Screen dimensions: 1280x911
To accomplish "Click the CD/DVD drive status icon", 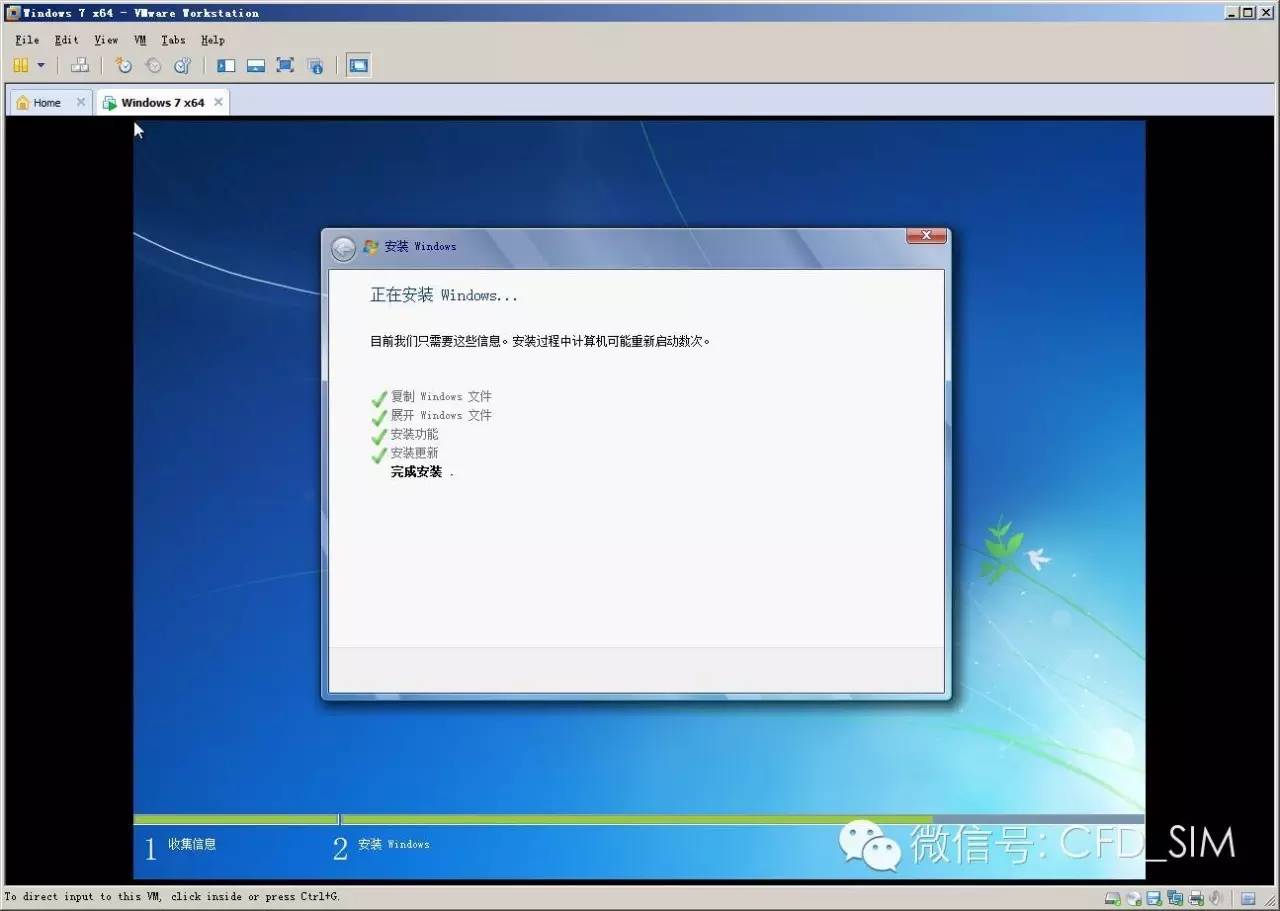I will [1133, 898].
